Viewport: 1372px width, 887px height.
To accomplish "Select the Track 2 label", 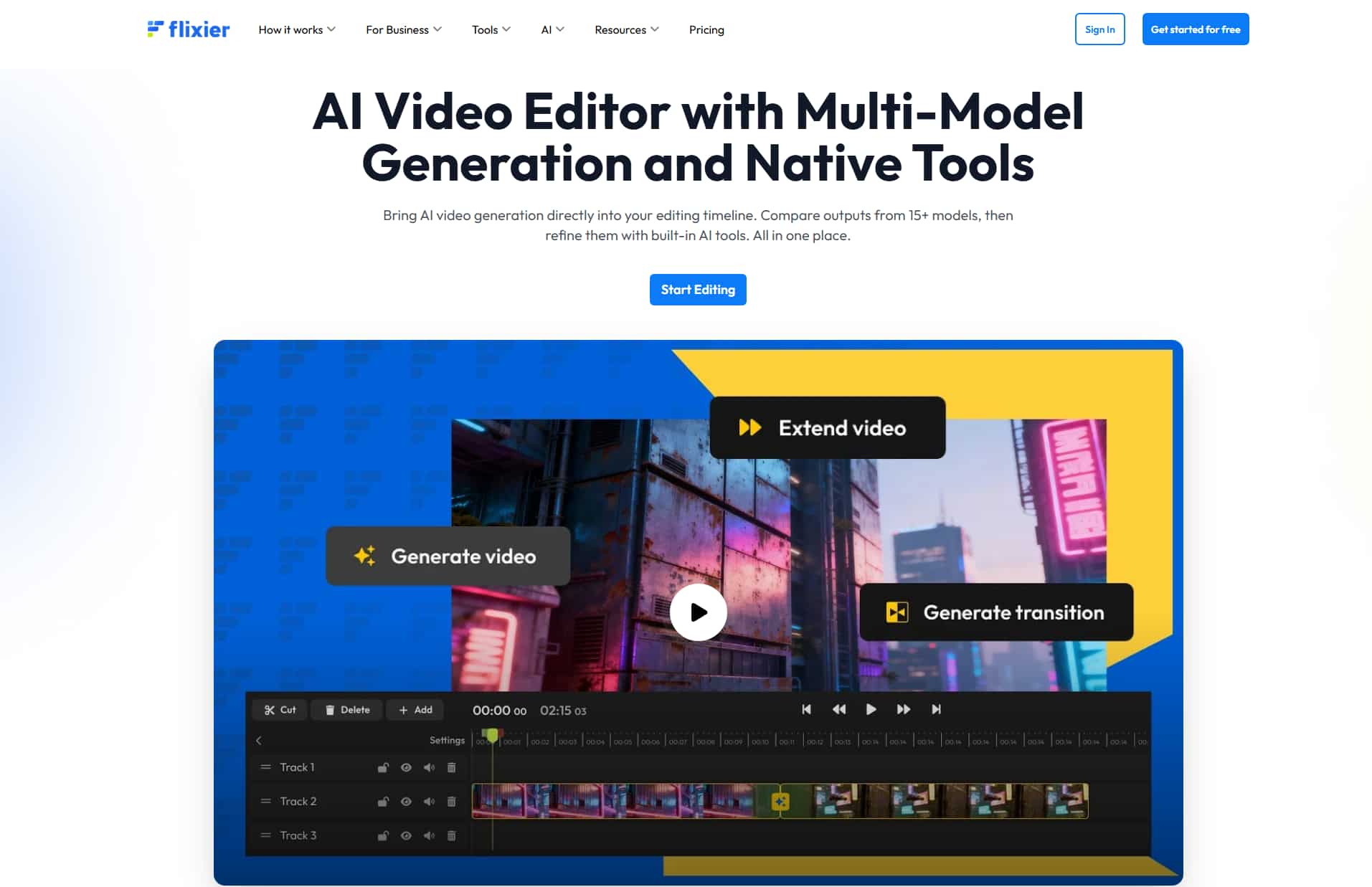I will [x=298, y=801].
